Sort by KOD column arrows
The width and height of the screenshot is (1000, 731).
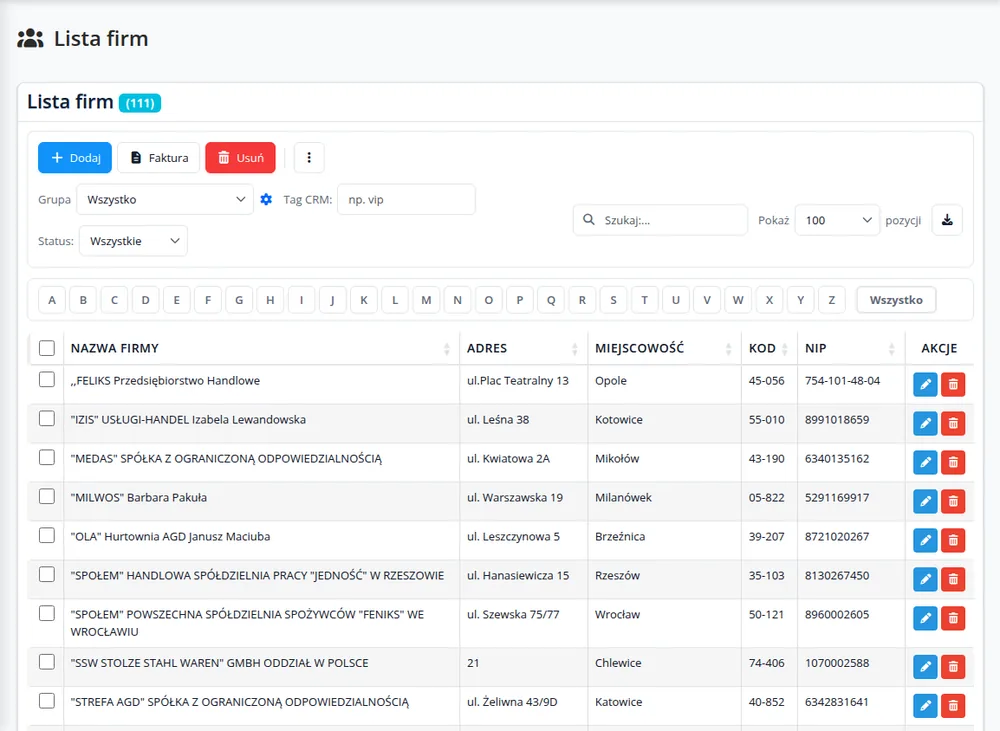(784, 348)
